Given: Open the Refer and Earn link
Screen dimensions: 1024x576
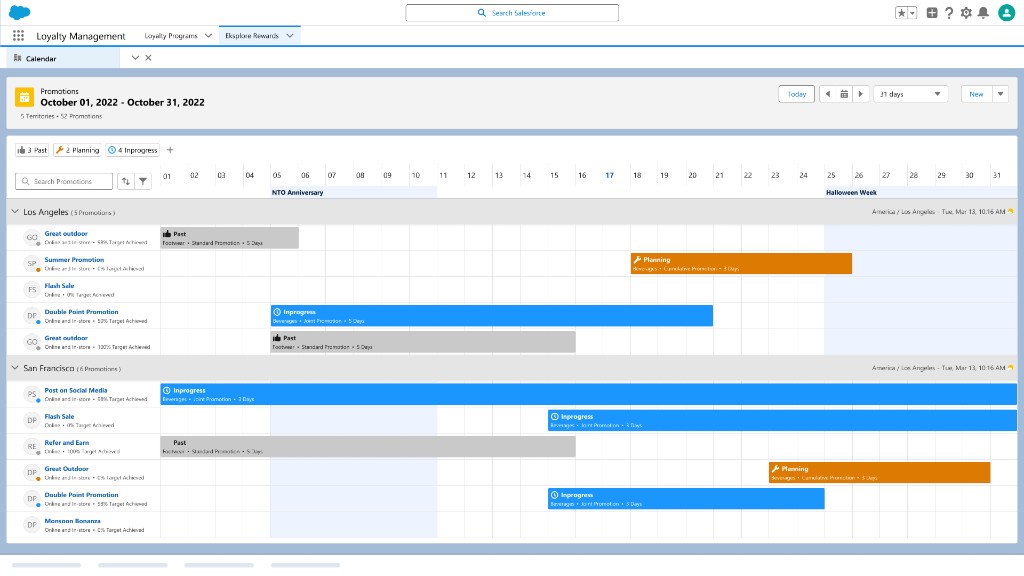Looking at the screenshot, I should point(67,442).
